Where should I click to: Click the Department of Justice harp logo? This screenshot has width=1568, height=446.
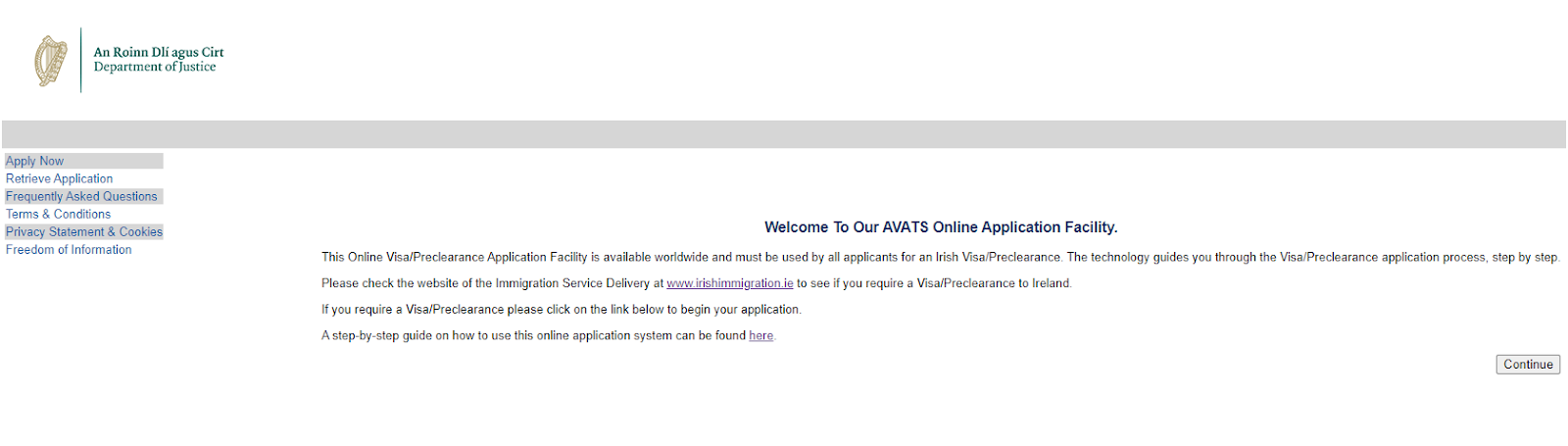(x=51, y=61)
